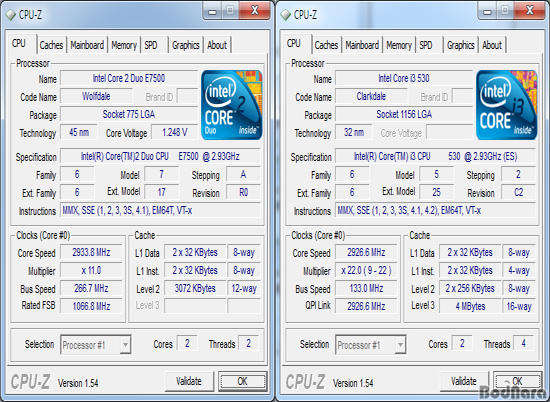Viewport: 550px width, 402px height.
Task: Click bus speed value '266.7 MHz'
Action: click(91, 288)
